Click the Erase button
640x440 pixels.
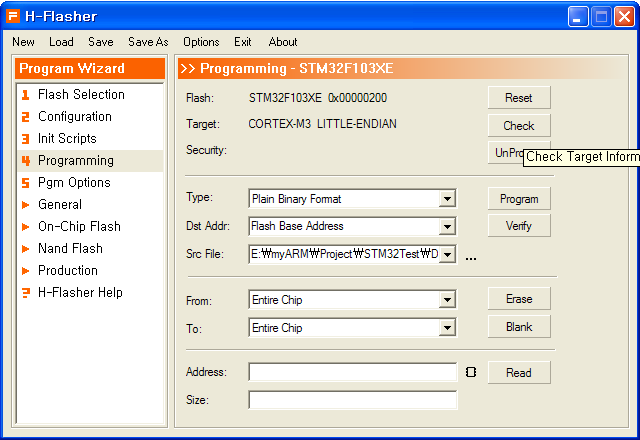pos(519,299)
